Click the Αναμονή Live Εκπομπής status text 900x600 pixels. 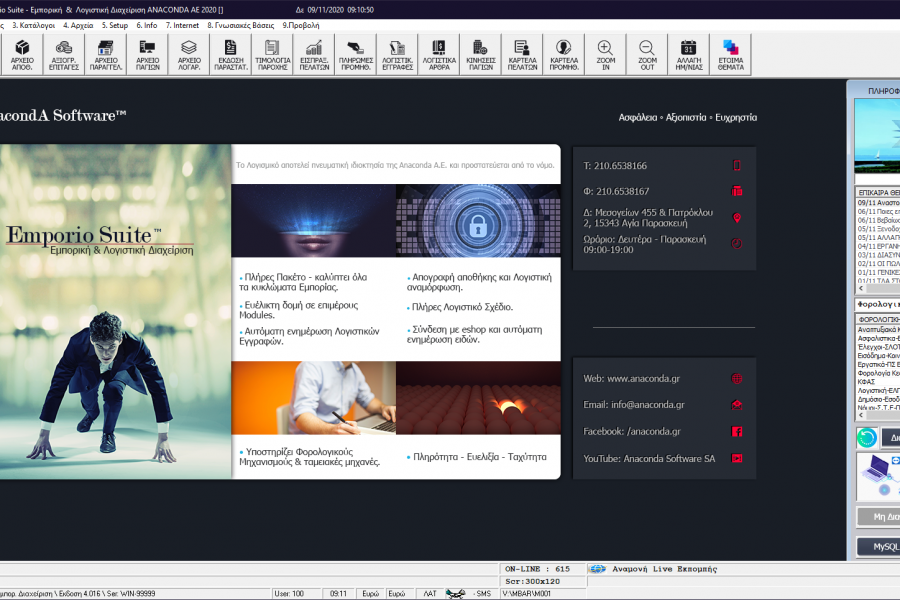click(x=664, y=569)
